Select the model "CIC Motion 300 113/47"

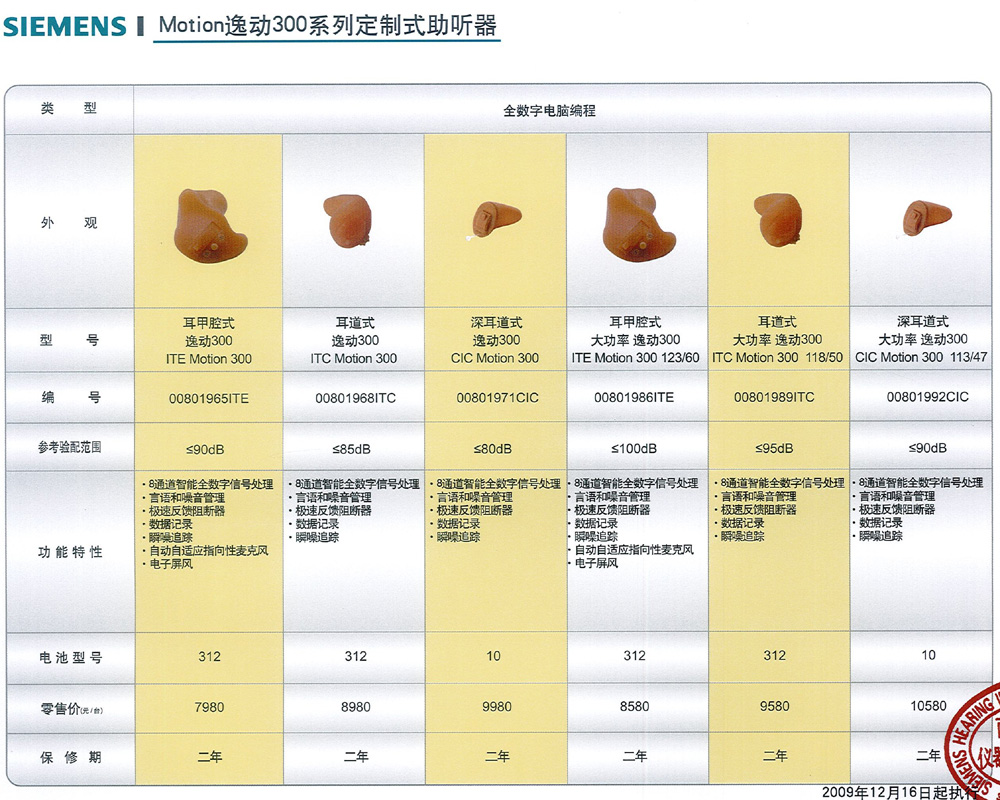921,357
